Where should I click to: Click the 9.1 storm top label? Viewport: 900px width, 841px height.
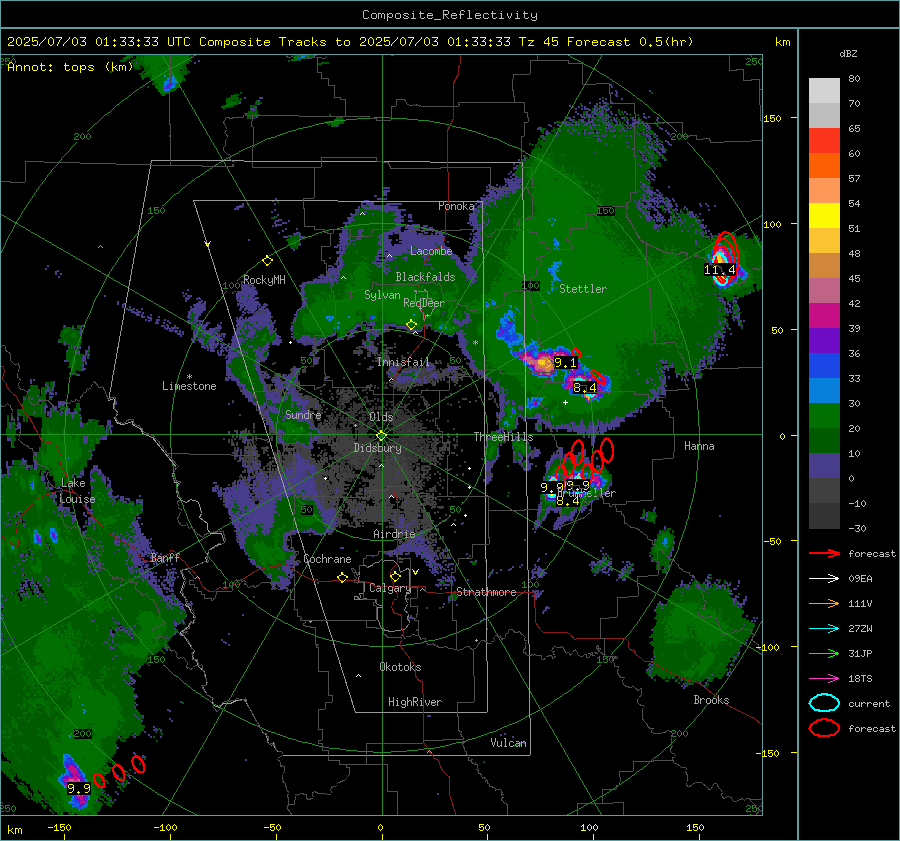coord(565,363)
